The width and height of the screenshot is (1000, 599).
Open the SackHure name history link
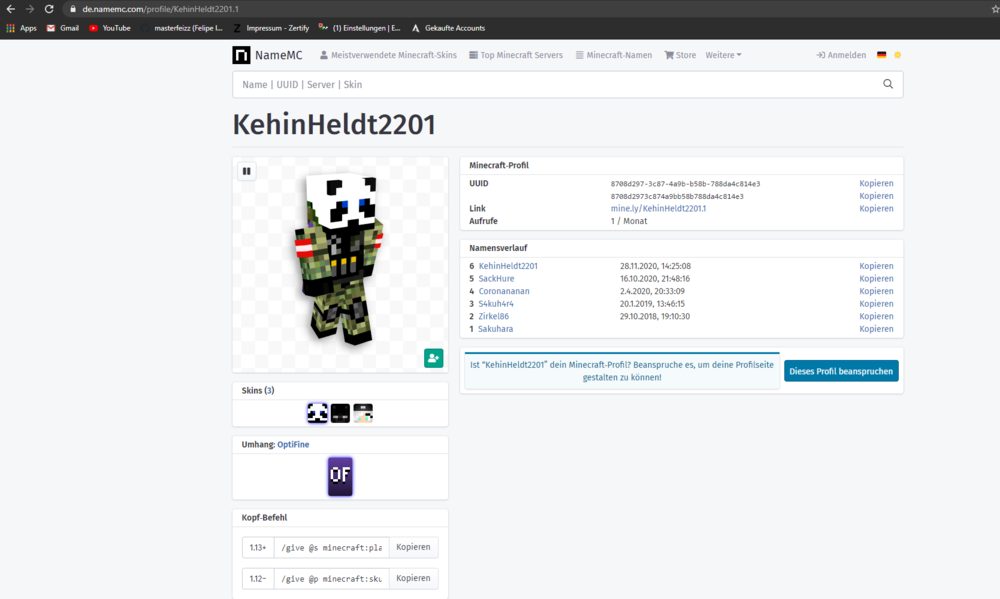click(496, 279)
